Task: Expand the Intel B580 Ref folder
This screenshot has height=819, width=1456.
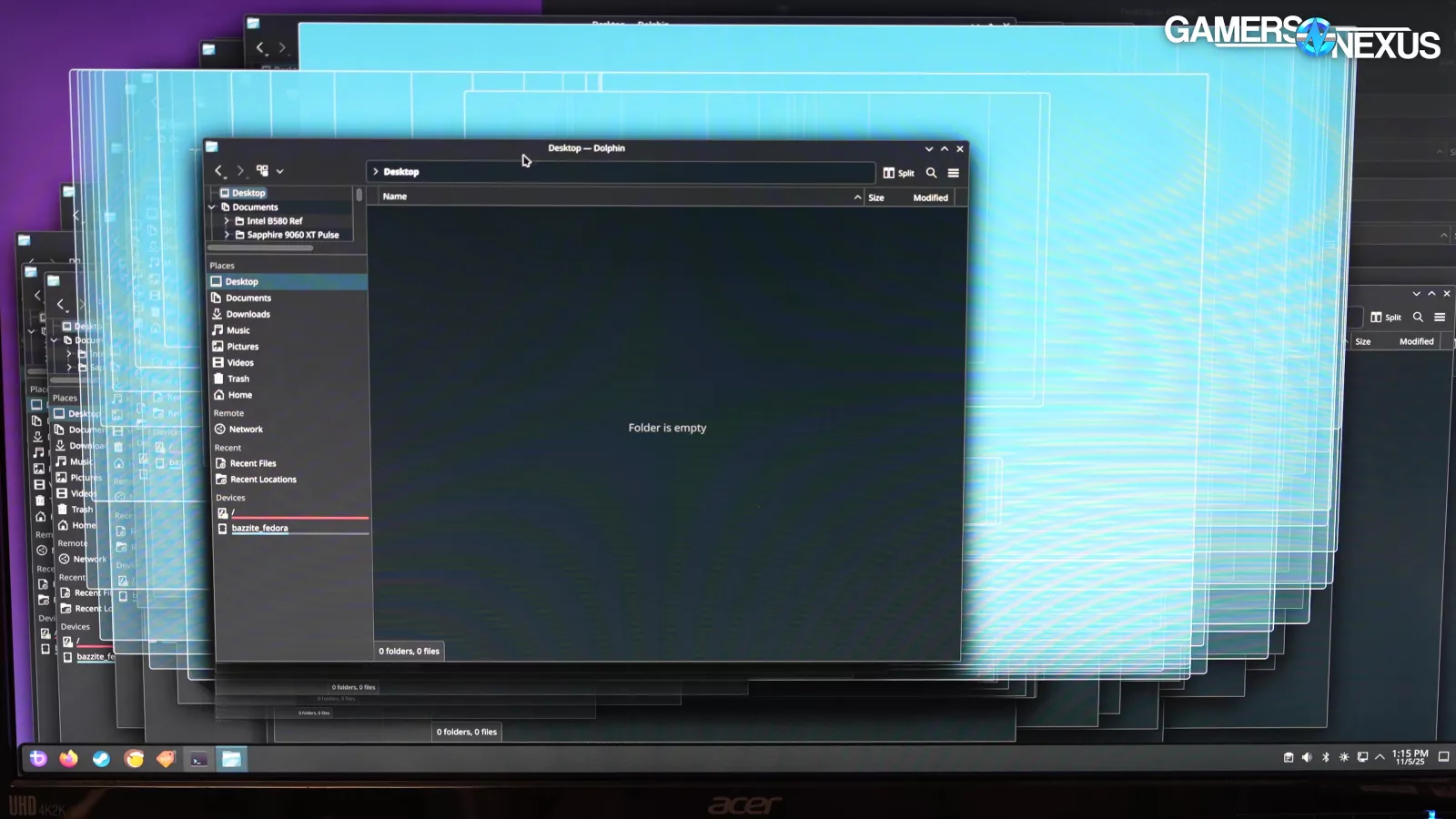Action: point(227,221)
